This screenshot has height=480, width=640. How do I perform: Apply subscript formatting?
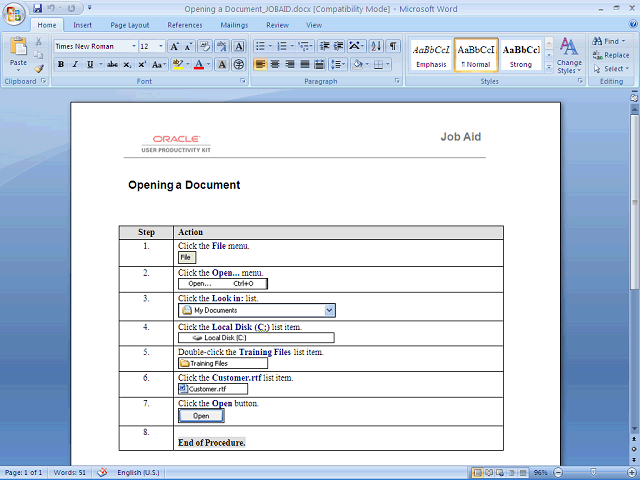(127, 64)
